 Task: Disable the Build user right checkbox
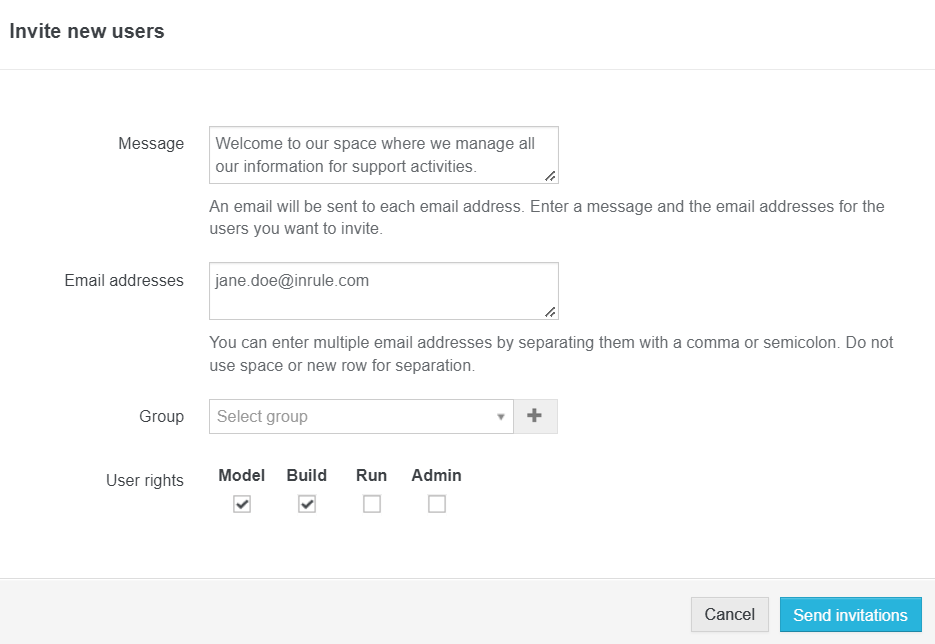pos(307,505)
